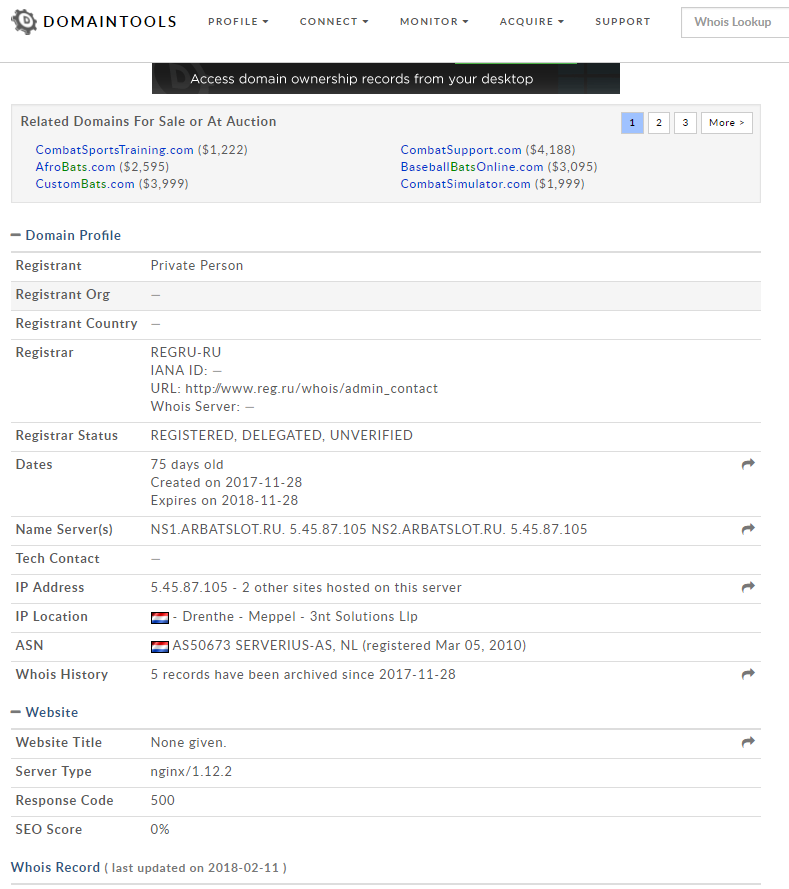Collapse the Domain Profile section
This screenshot has height=889, width=789.
coord(16,236)
